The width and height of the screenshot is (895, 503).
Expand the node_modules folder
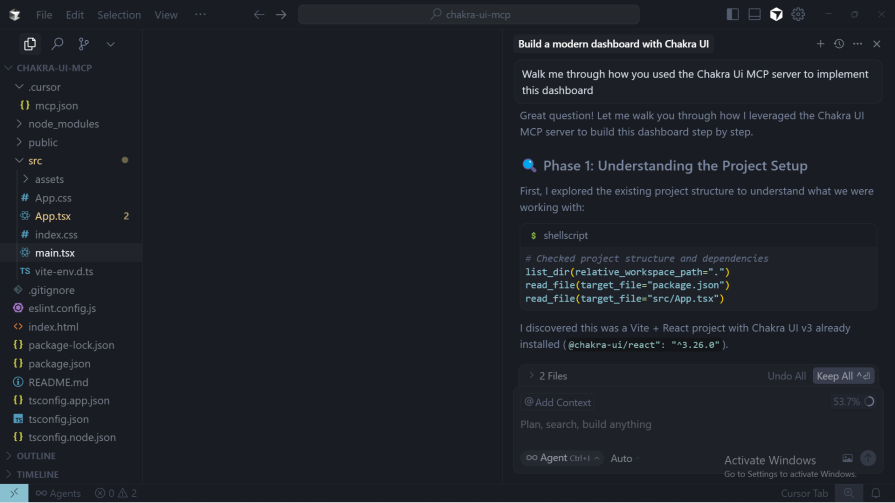[x=63, y=124]
